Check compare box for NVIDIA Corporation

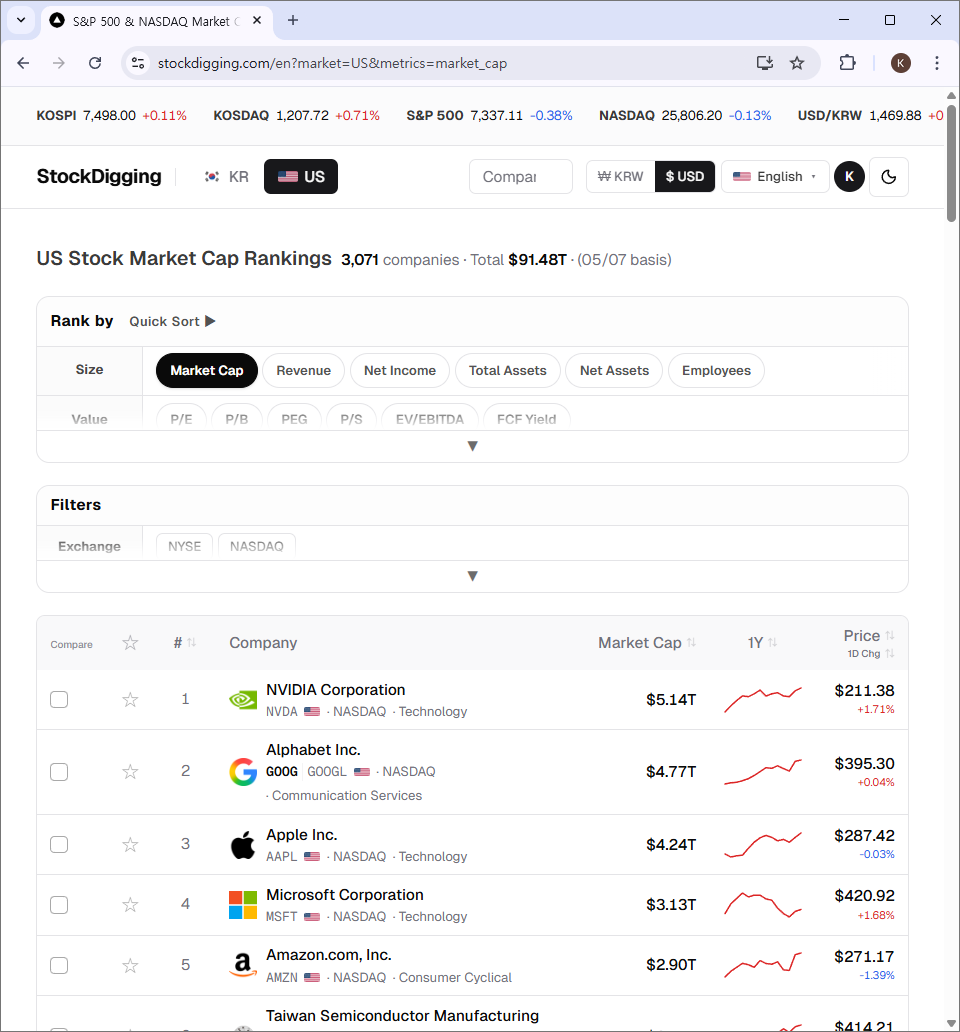tap(59, 700)
